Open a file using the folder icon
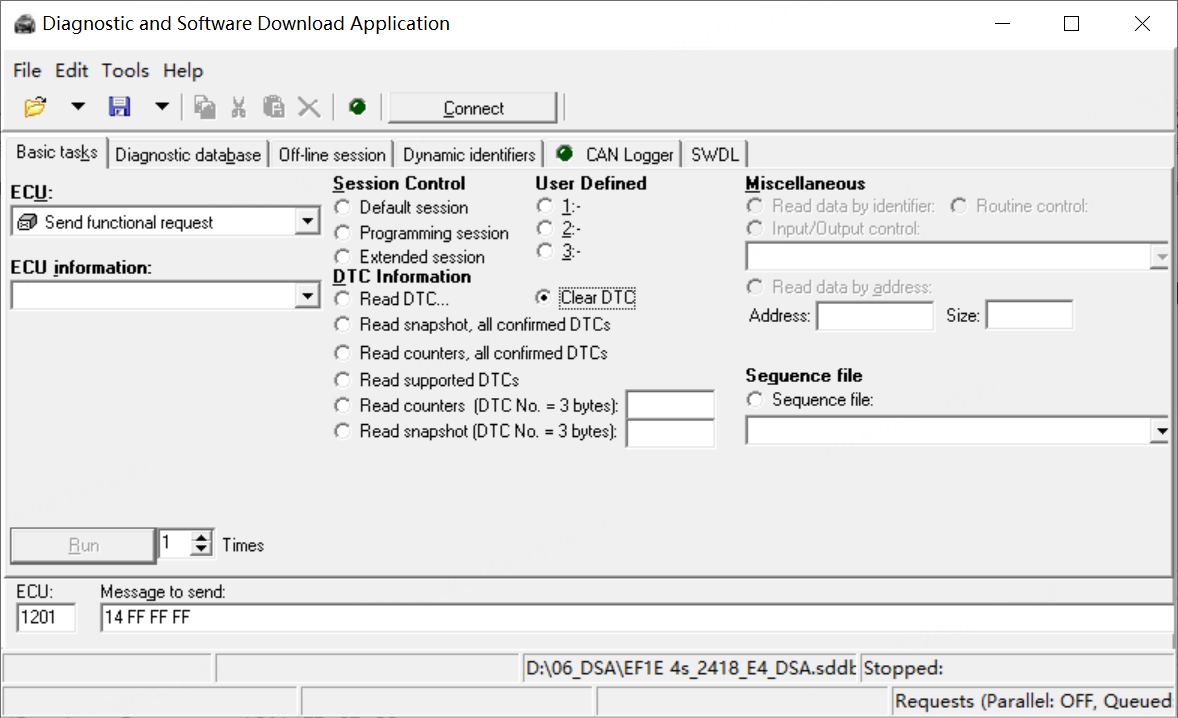Viewport: 1178px width, 718px height. [34, 106]
